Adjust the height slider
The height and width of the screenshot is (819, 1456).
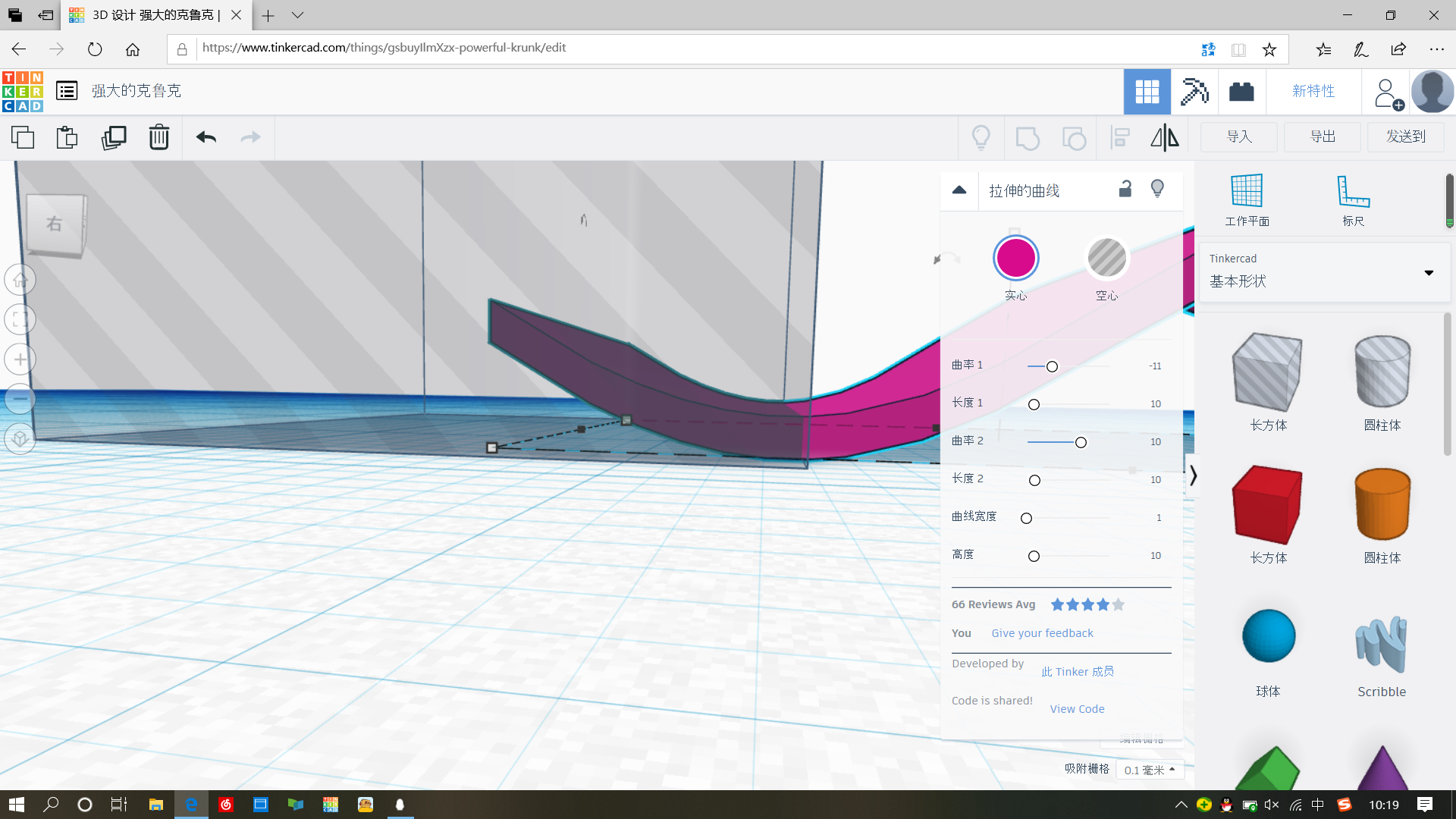click(x=1034, y=556)
